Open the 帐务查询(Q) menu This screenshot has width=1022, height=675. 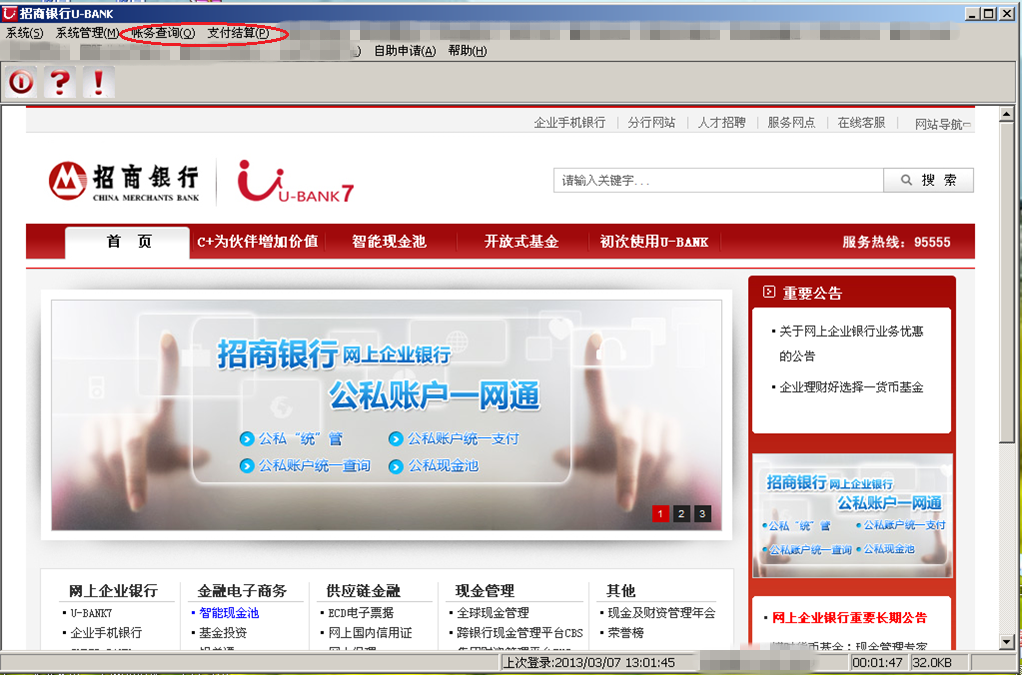[x=163, y=33]
